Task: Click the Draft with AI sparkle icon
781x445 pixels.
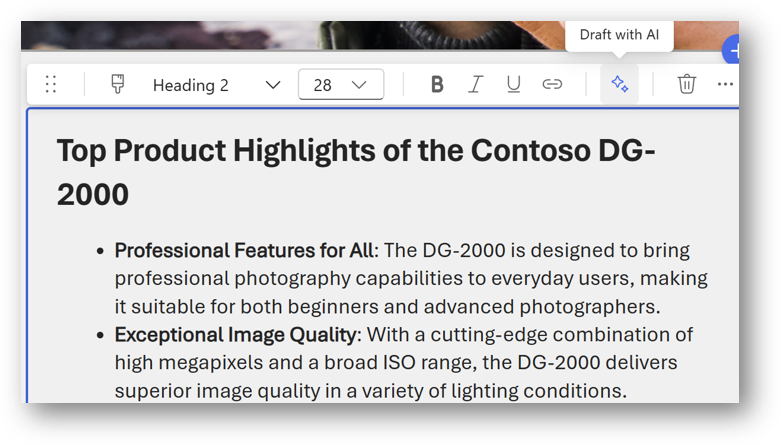Action: [x=619, y=85]
